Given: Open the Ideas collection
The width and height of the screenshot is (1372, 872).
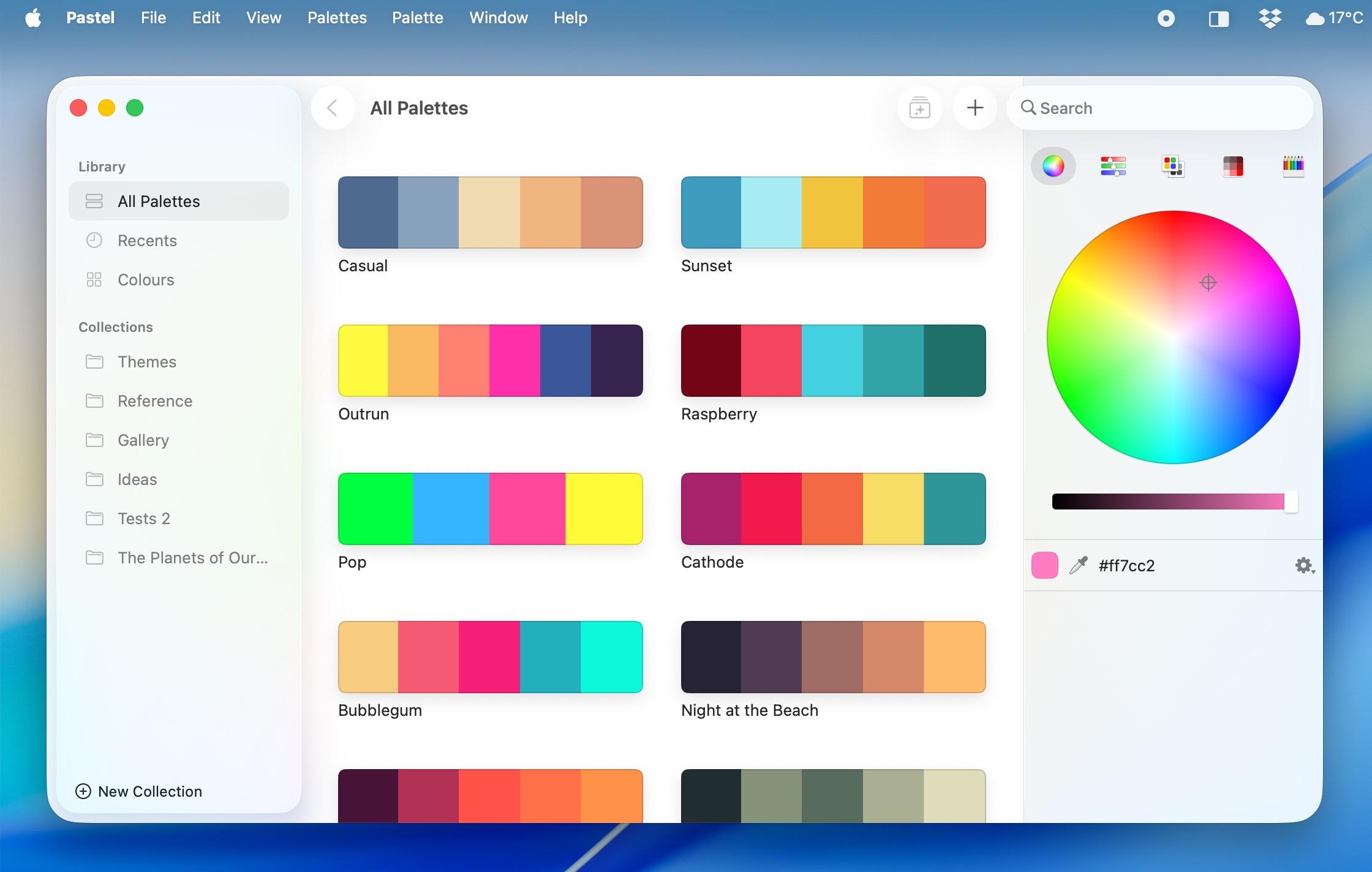Looking at the screenshot, I should point(178,479).
